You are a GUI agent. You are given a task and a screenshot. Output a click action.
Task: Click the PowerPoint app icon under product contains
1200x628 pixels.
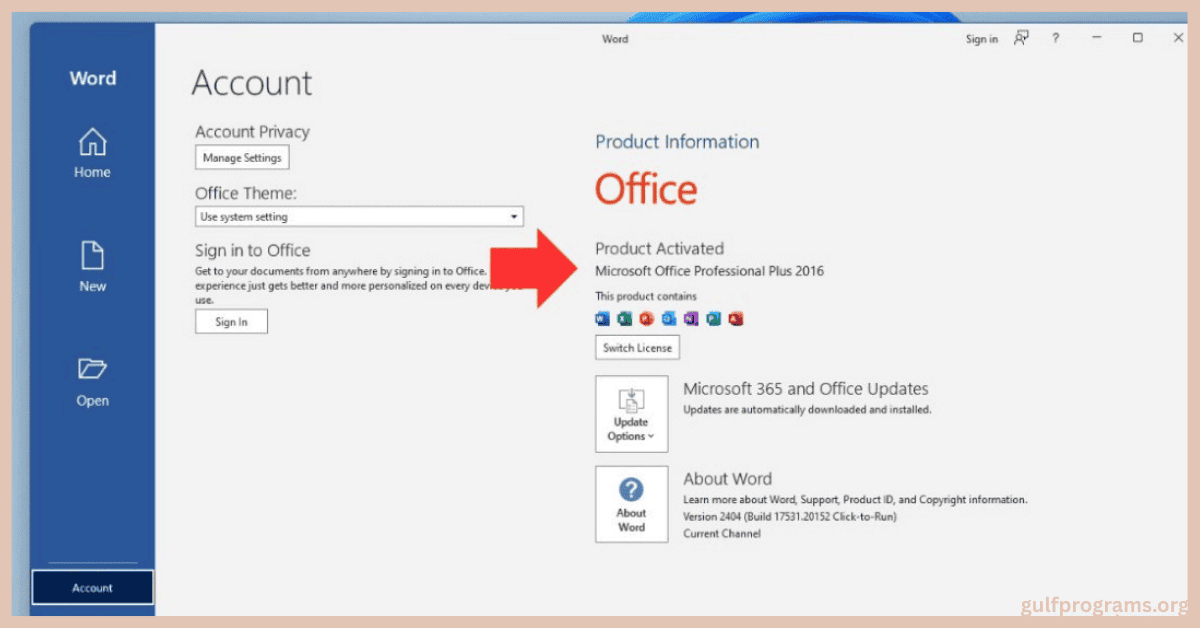point(646,319)
